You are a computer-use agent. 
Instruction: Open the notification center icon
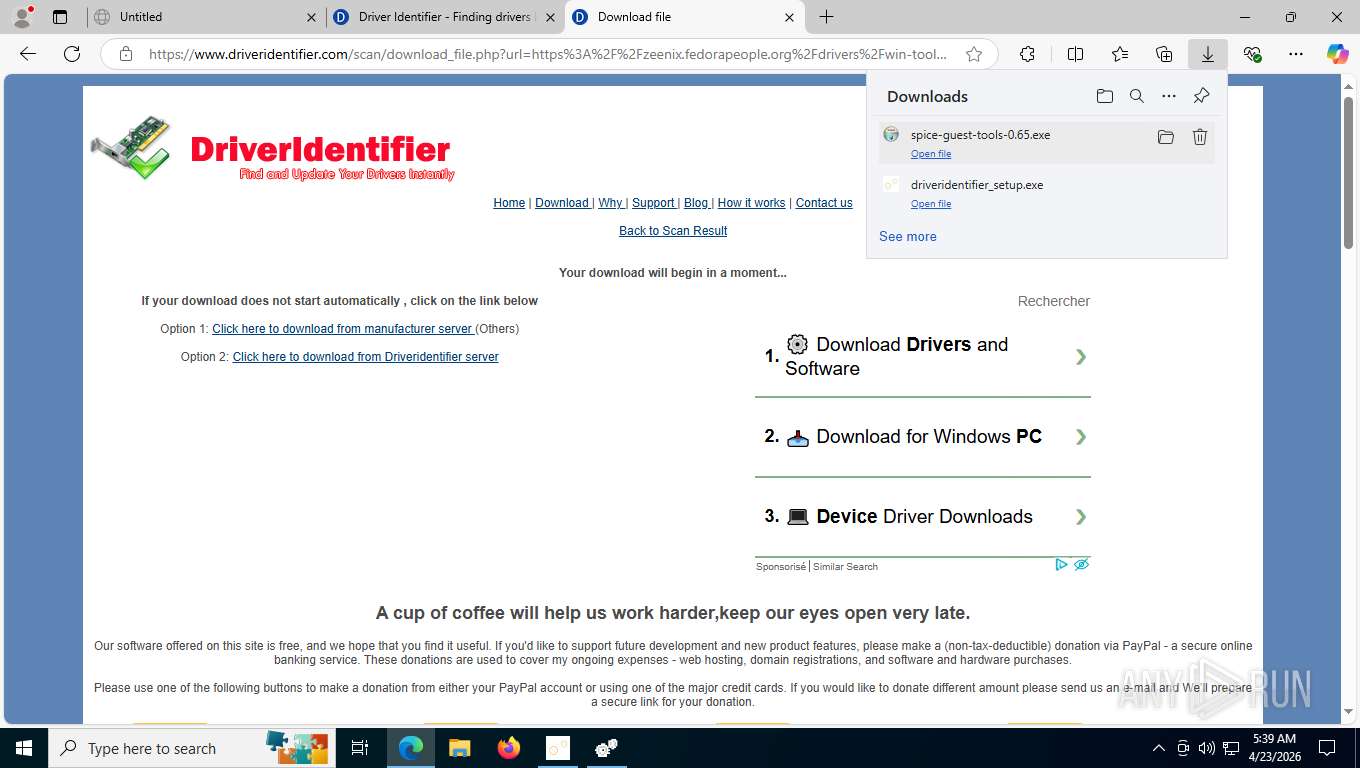[x=1327, y=748]
